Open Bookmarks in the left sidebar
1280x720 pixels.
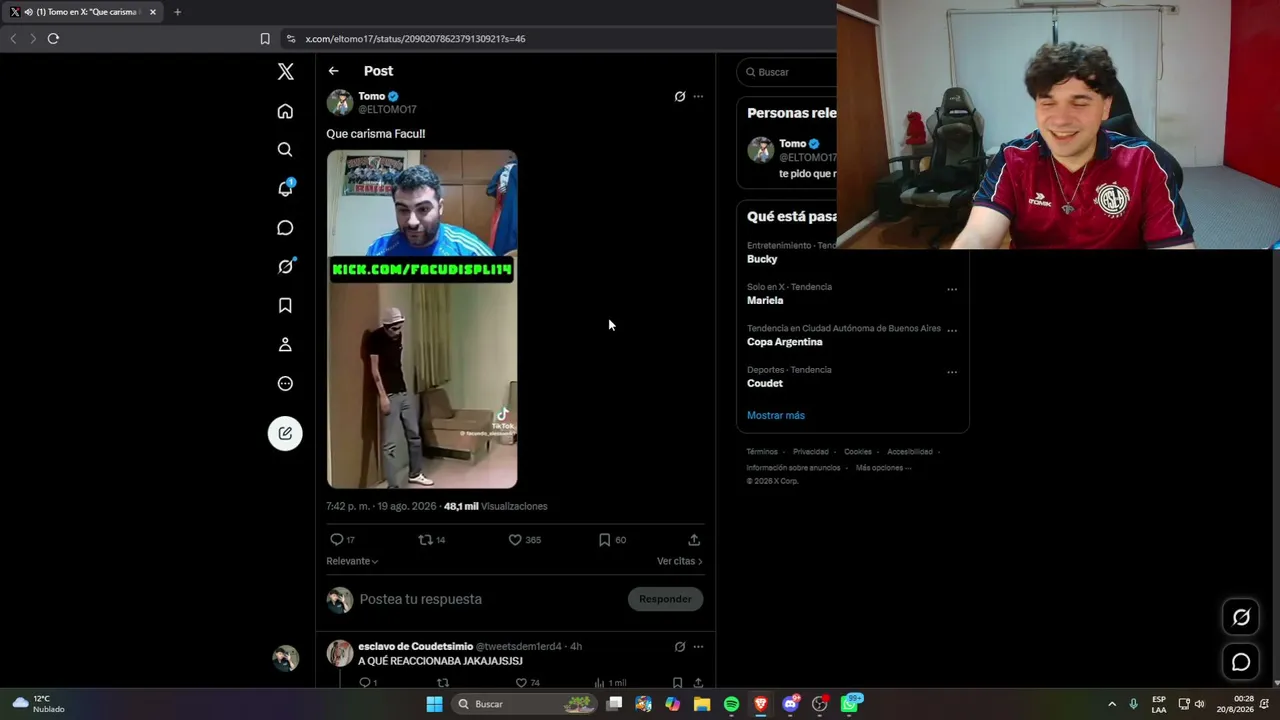(285, 305)
